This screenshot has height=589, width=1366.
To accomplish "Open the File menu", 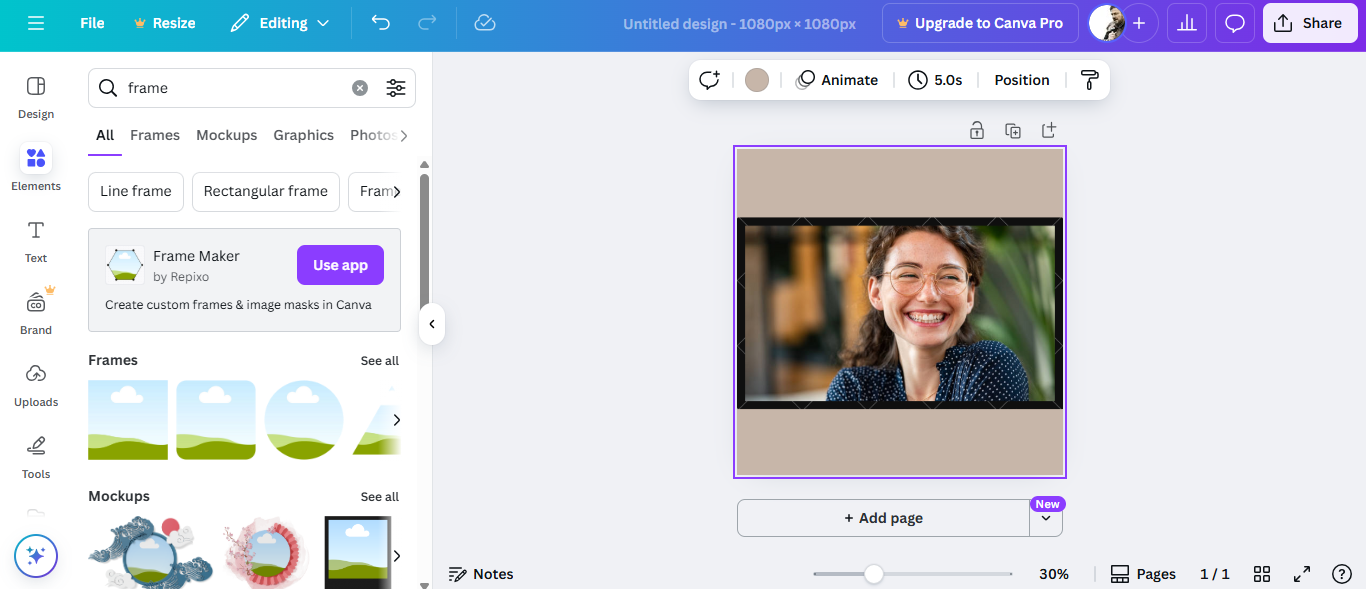I will [91, 22].
